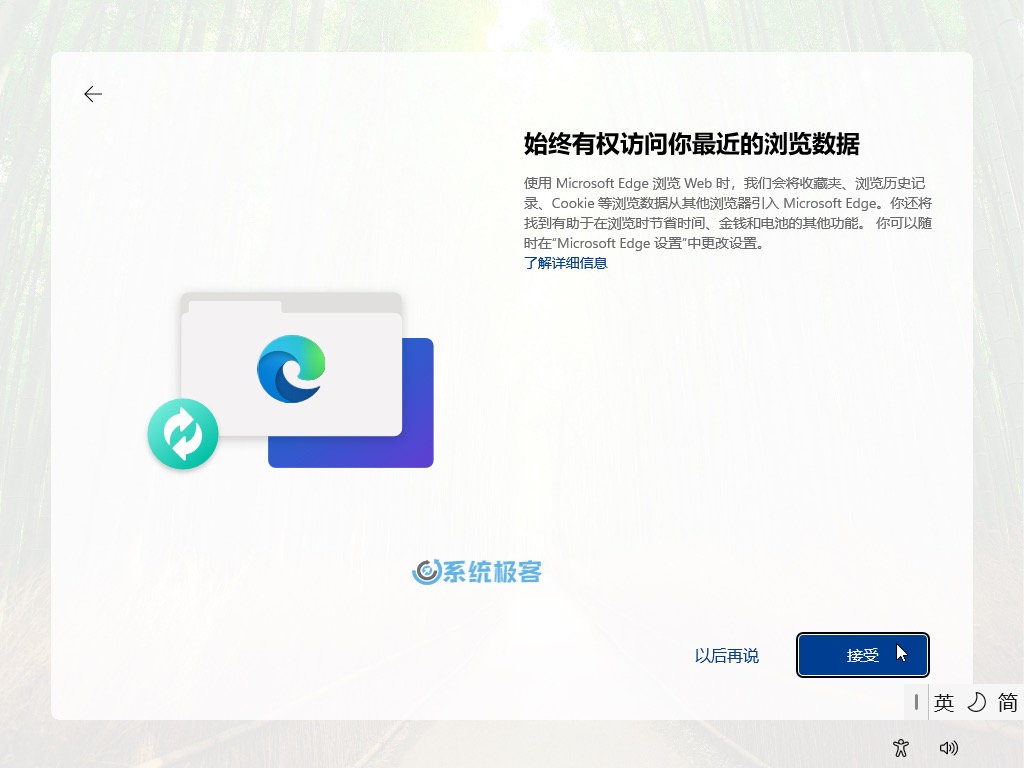Toggle the half-moon IME width icon
The image size is (1024, 768).
(976, 703)
